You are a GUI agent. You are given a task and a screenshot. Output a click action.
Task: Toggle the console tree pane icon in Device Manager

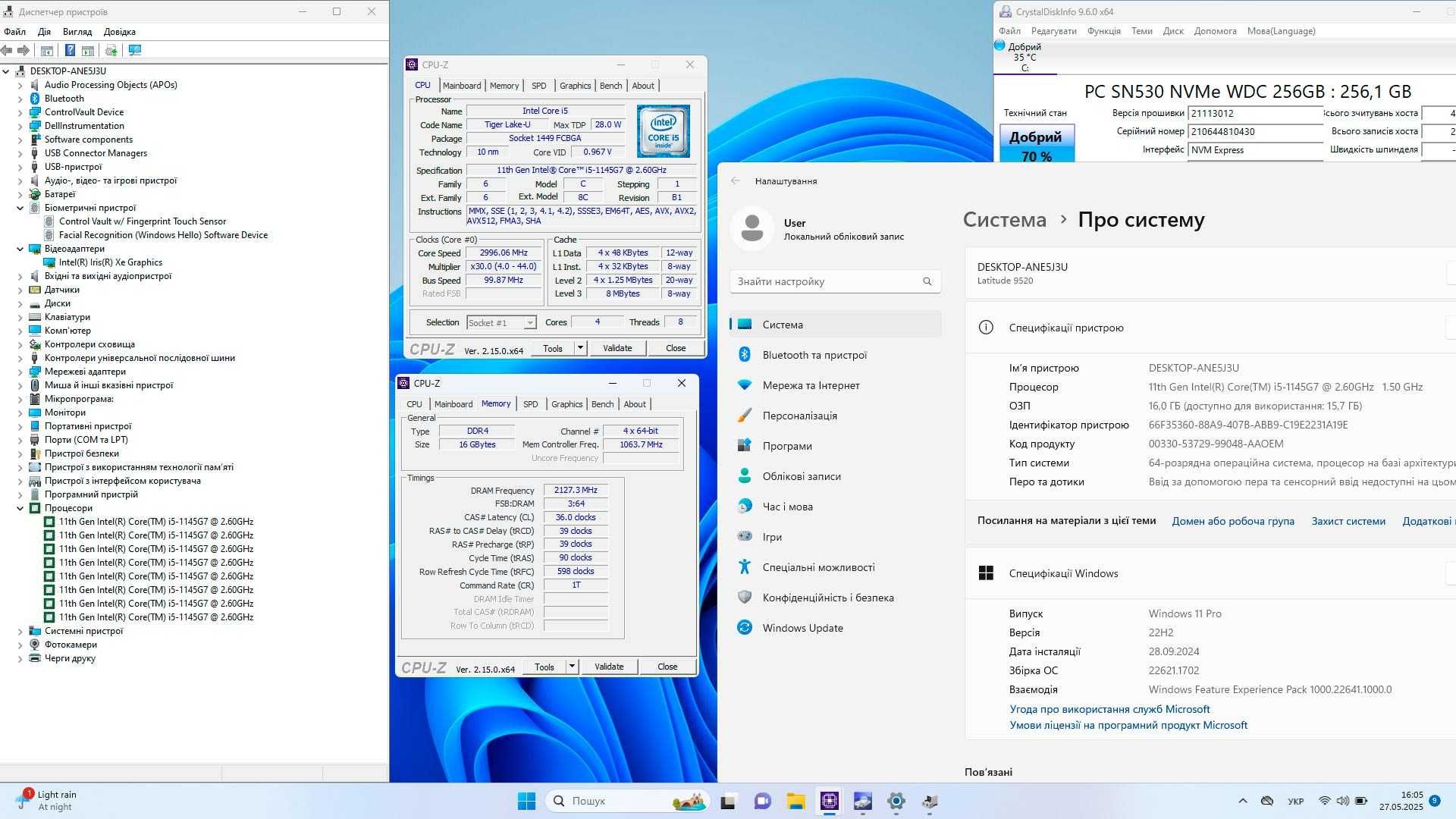coord(46,50)
